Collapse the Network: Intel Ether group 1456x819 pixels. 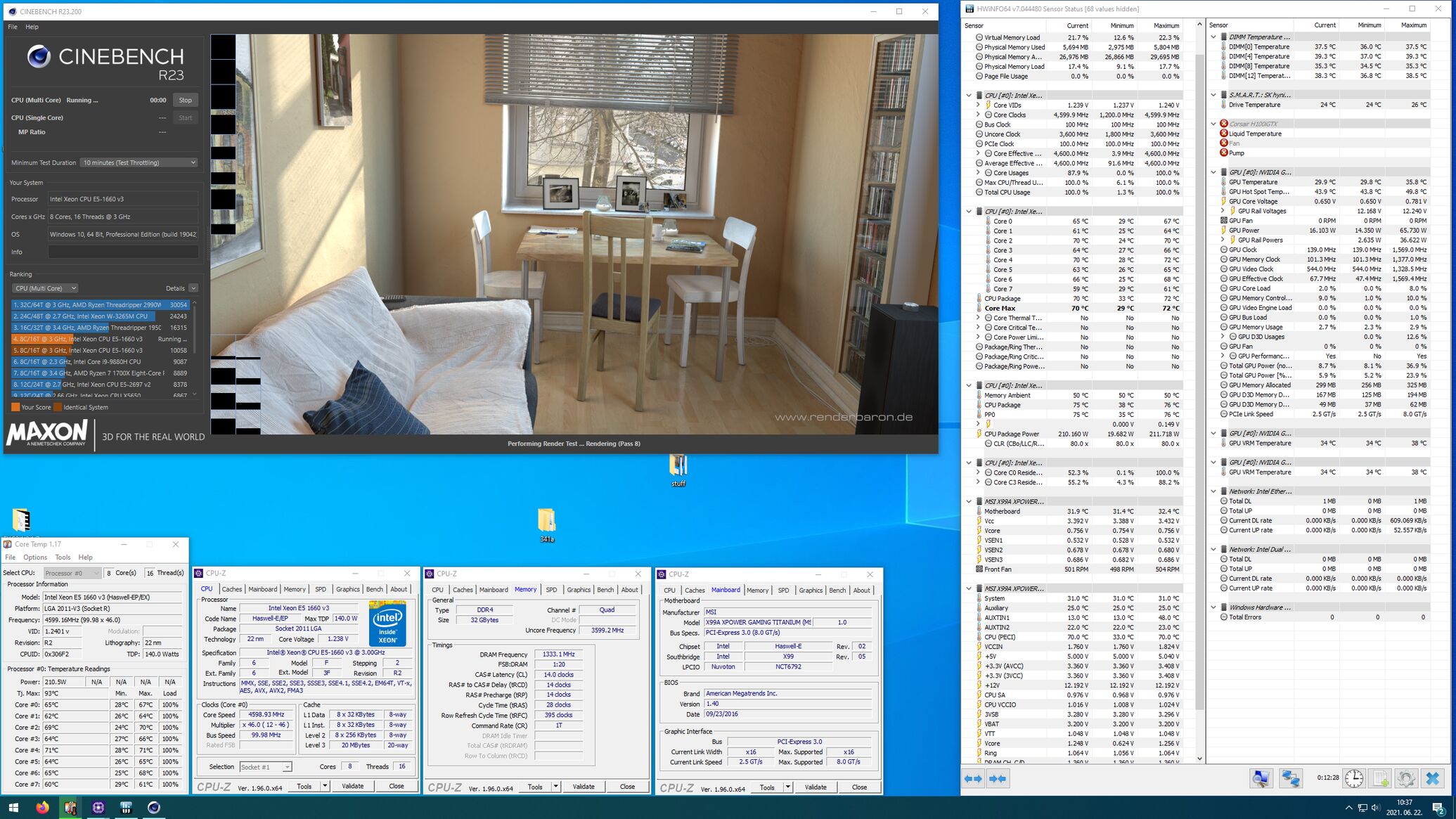coord(1214,491)
